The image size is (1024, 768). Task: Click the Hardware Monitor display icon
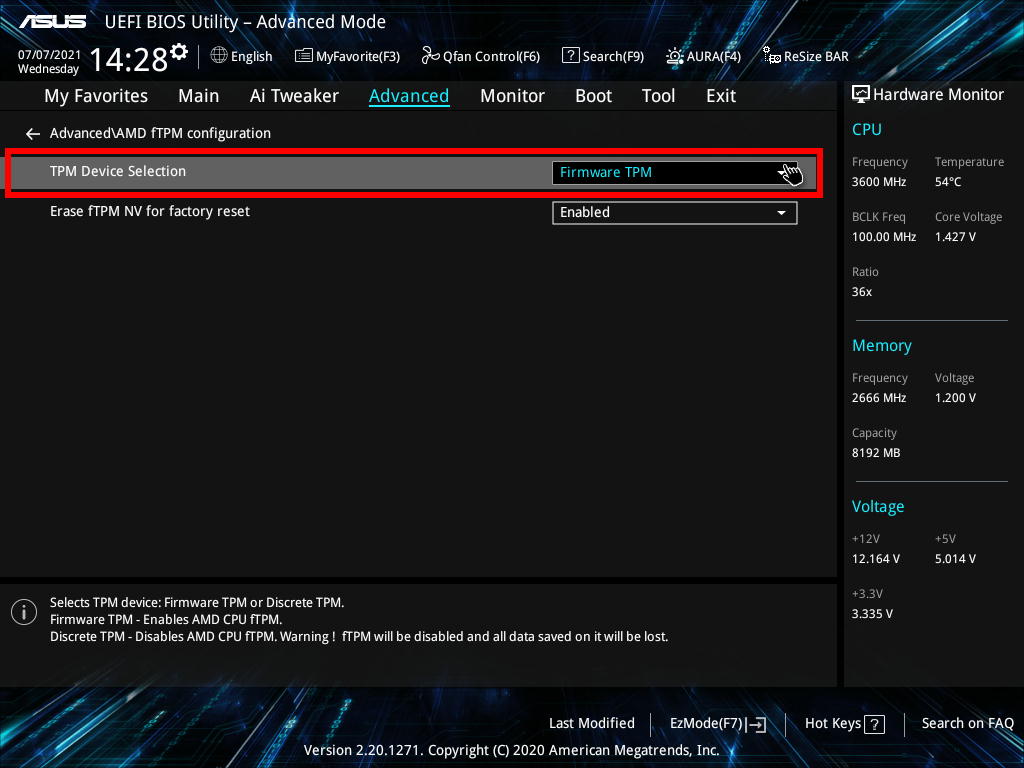click(x=861, y=95)
